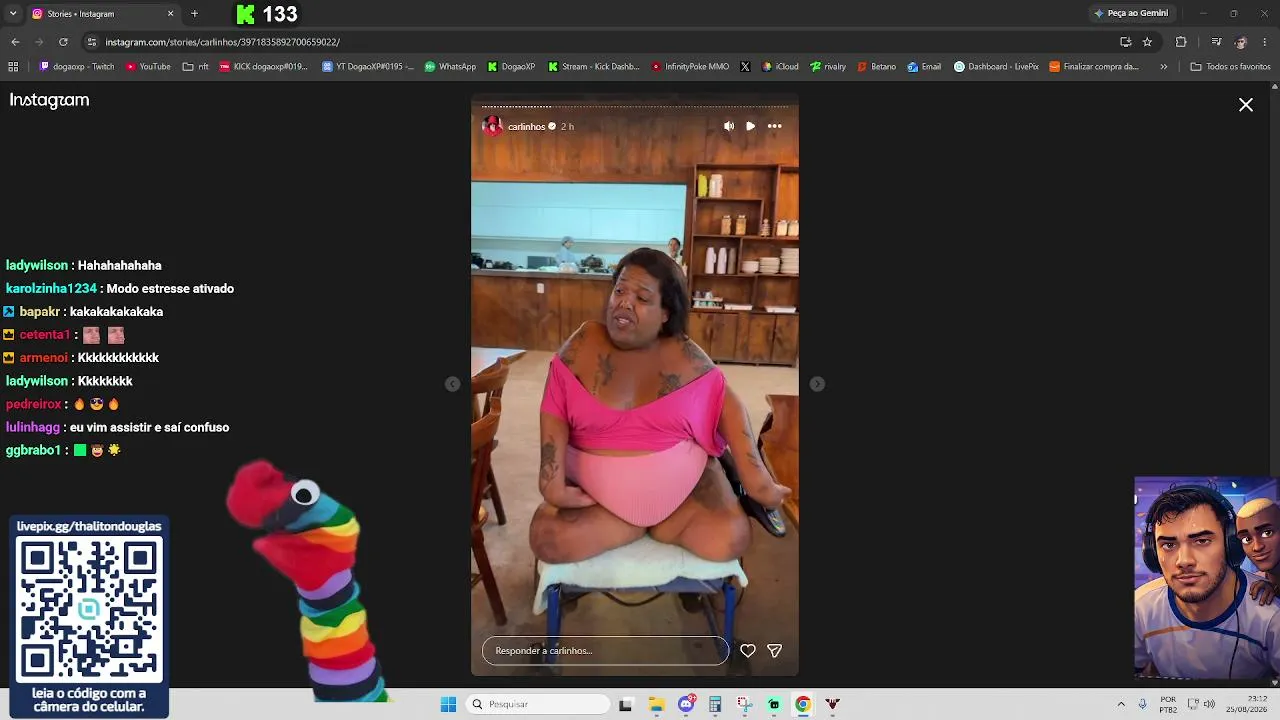Viewport: 1280px width, 720px height.
Task: Open the apps grid in bookmarks bar
Action: tap(13, 67)
